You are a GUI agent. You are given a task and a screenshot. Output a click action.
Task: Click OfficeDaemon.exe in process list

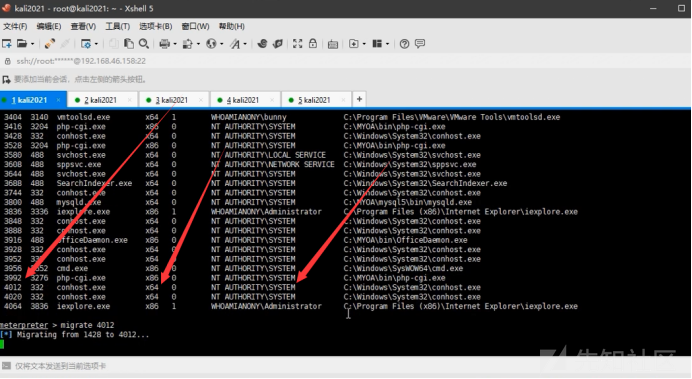point(92,240)
